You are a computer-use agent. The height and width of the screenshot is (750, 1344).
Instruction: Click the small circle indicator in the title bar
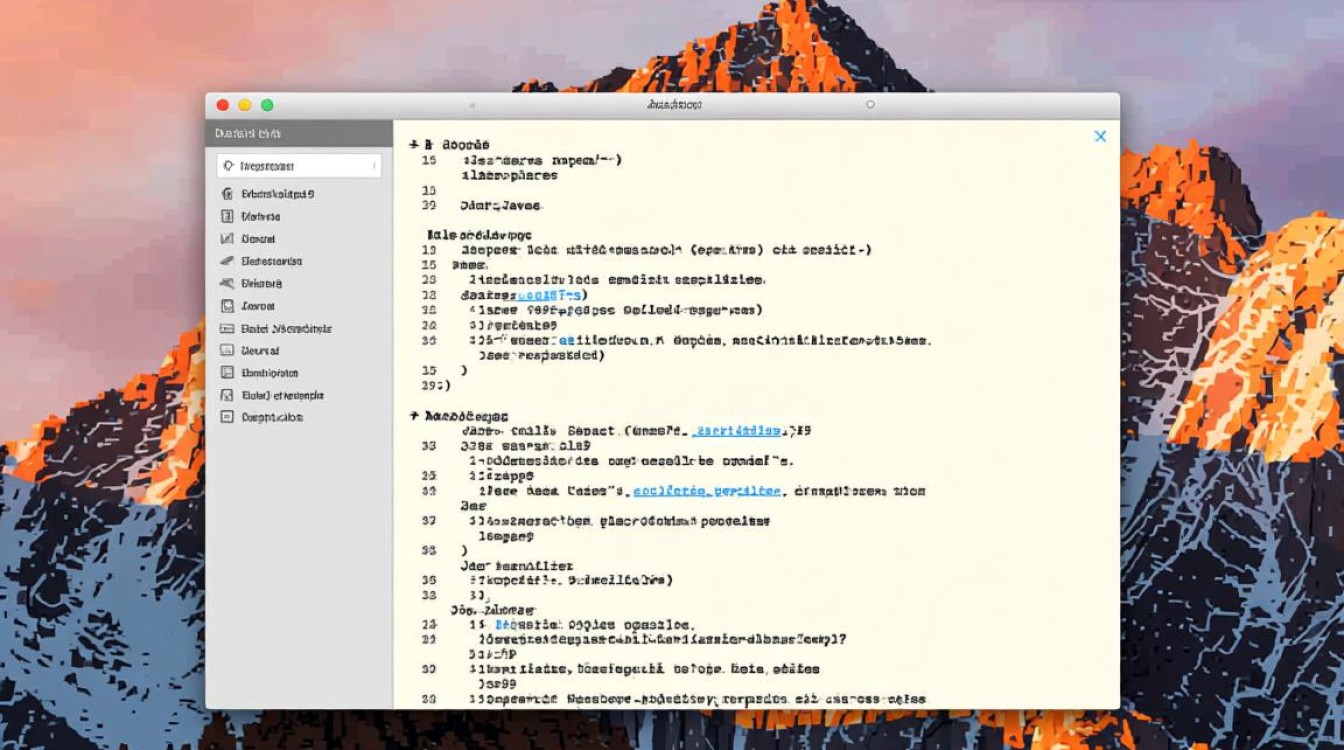870,104
